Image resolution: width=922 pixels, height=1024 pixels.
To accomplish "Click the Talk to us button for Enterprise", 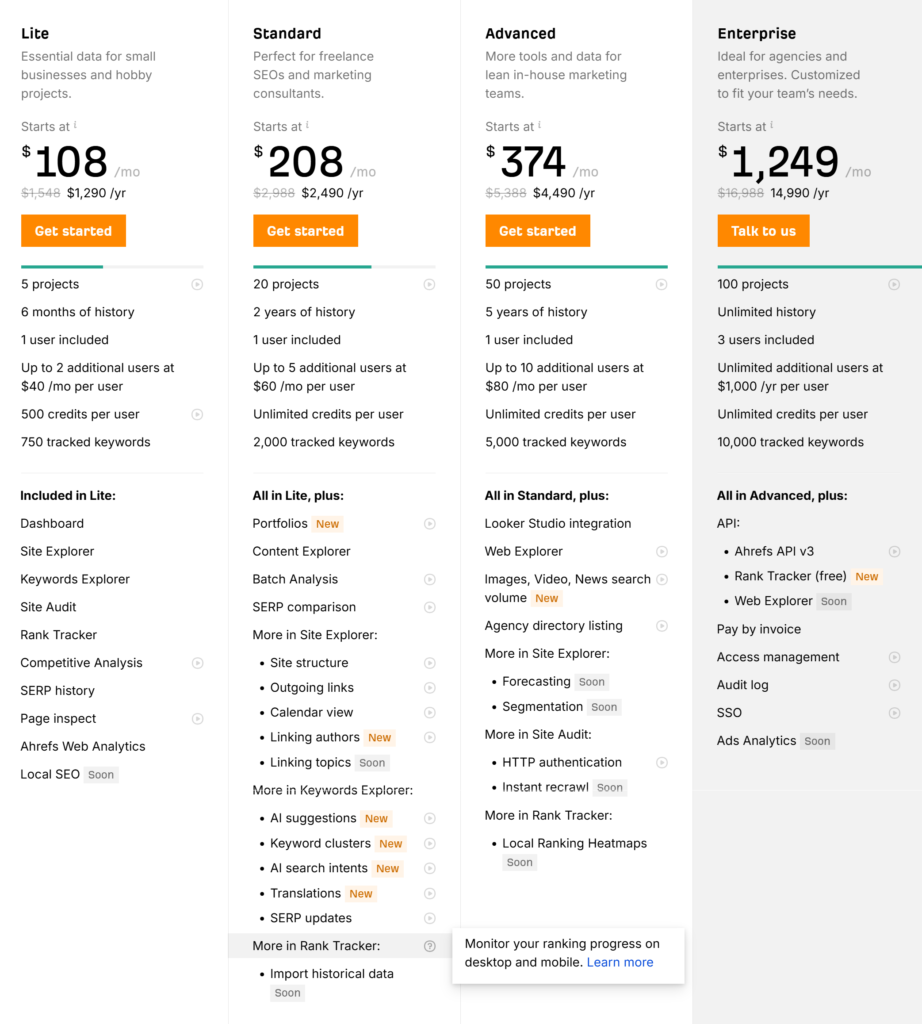I will (x=763, y=231).
